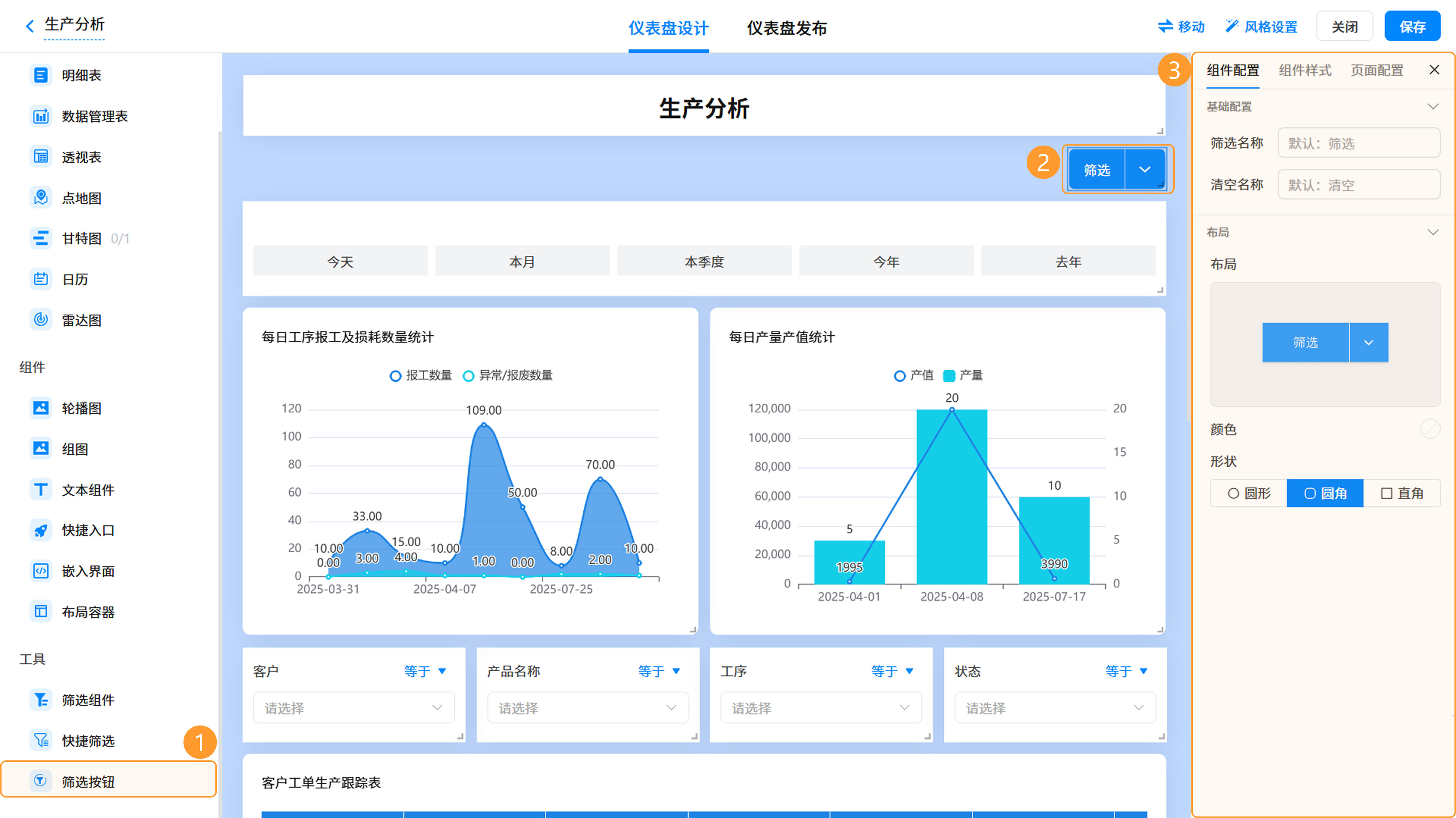The image size is (1456, 818).
Task: Open 工序 请选择 dropdown
Action: pos(821,707)
